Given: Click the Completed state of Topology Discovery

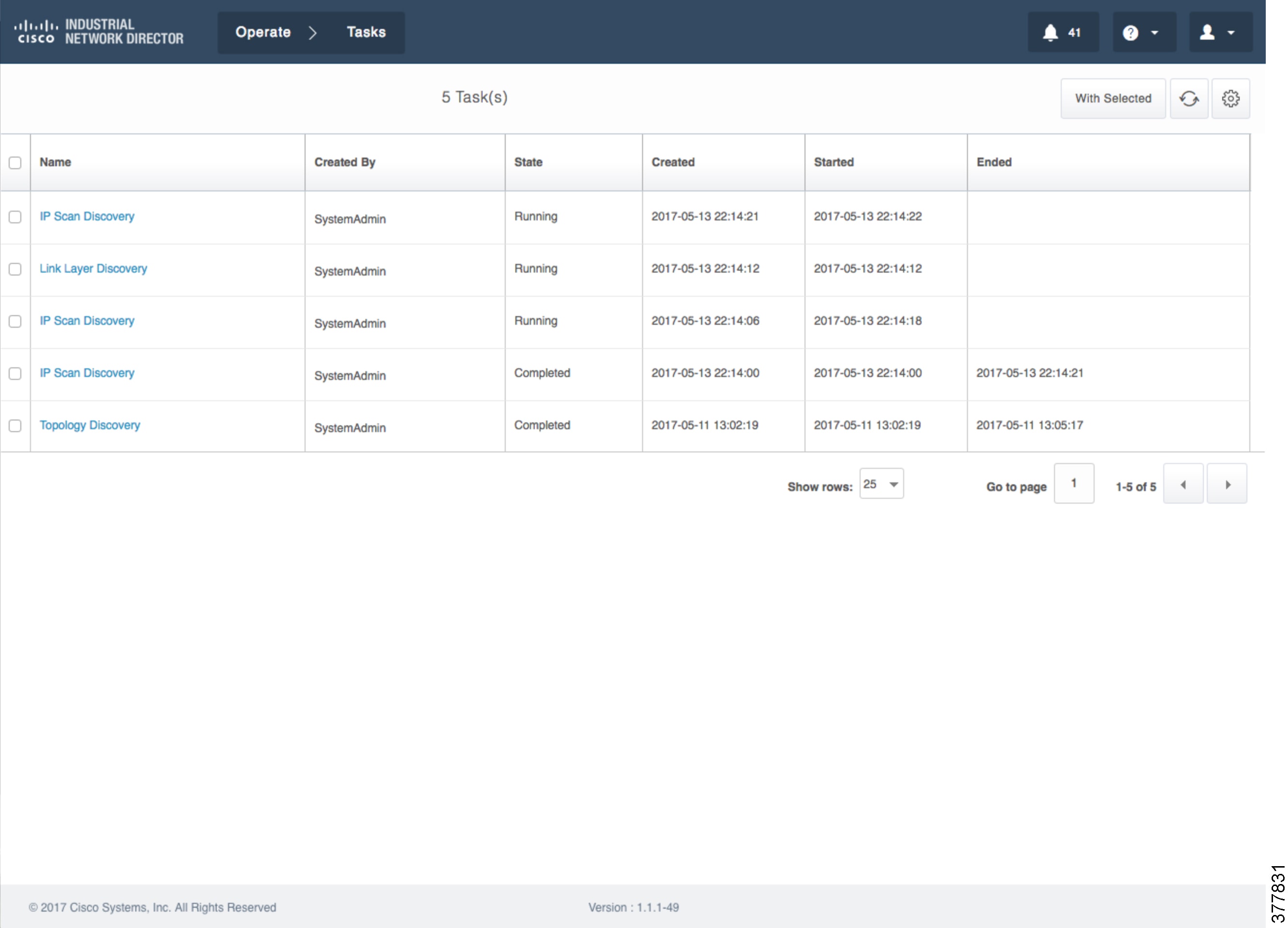Looking at the screenshot, I should tap(542, 425).
